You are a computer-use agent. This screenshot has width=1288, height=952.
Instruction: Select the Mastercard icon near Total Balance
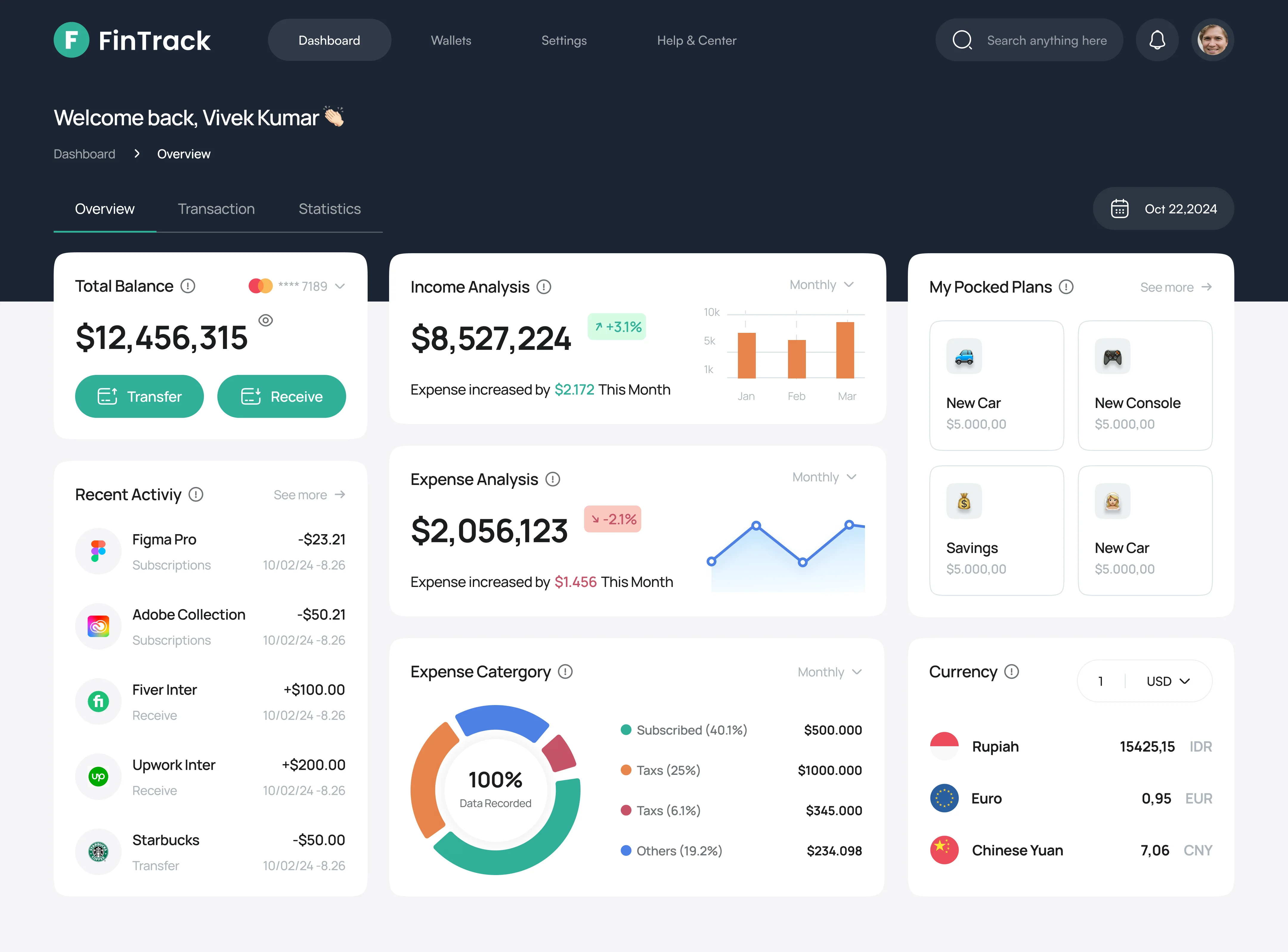(260, 286)
